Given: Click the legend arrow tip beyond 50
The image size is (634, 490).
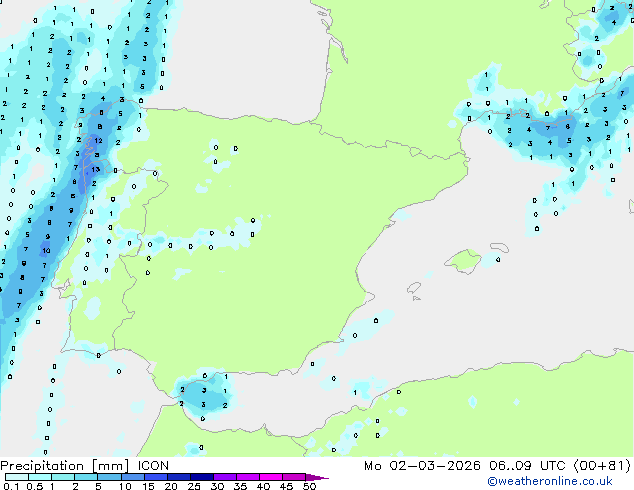Looking at the screenshot, I should (317, 478).
